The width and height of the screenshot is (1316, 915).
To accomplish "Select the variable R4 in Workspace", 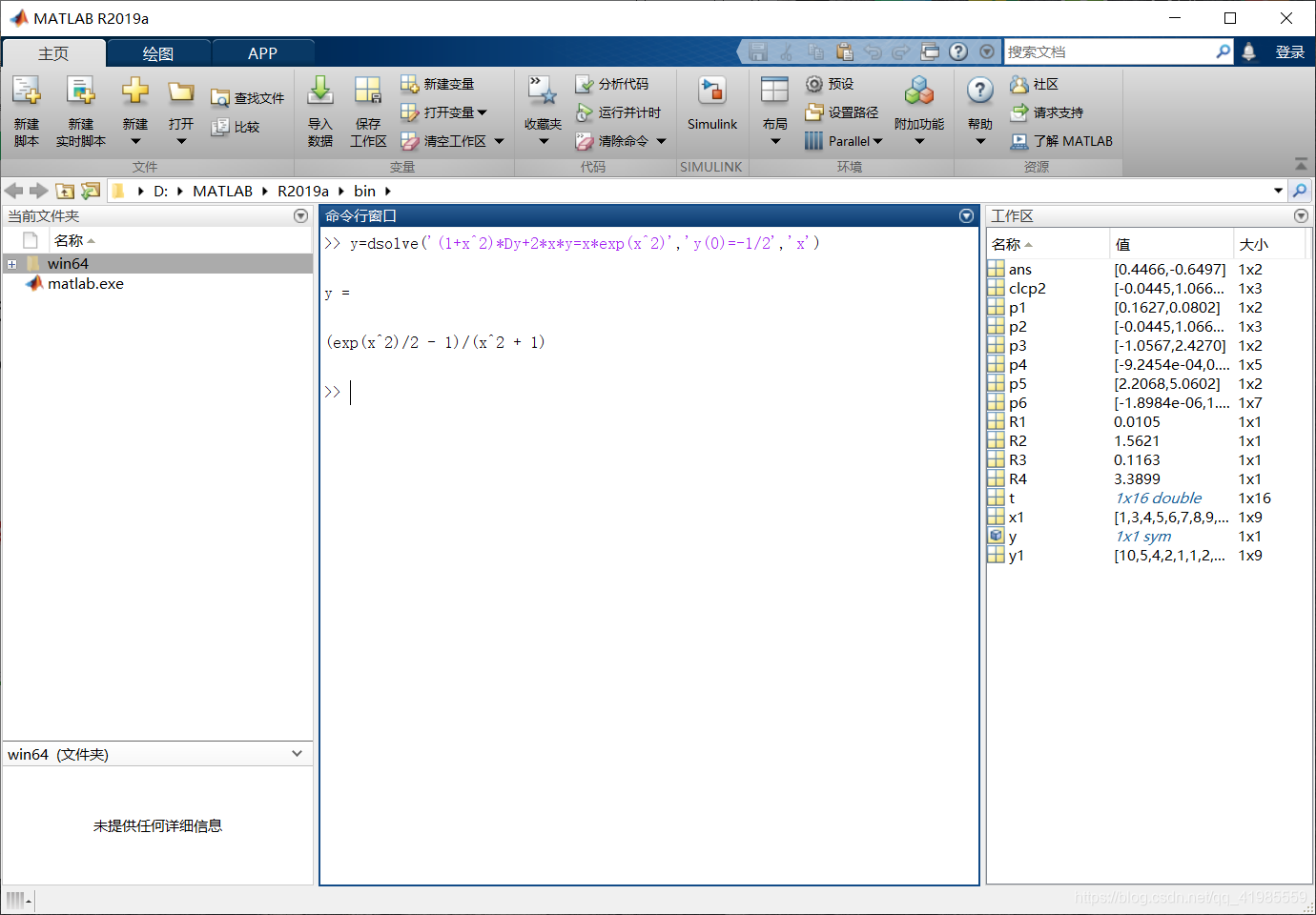I will pyautogui.click(x=1018, y=479).
